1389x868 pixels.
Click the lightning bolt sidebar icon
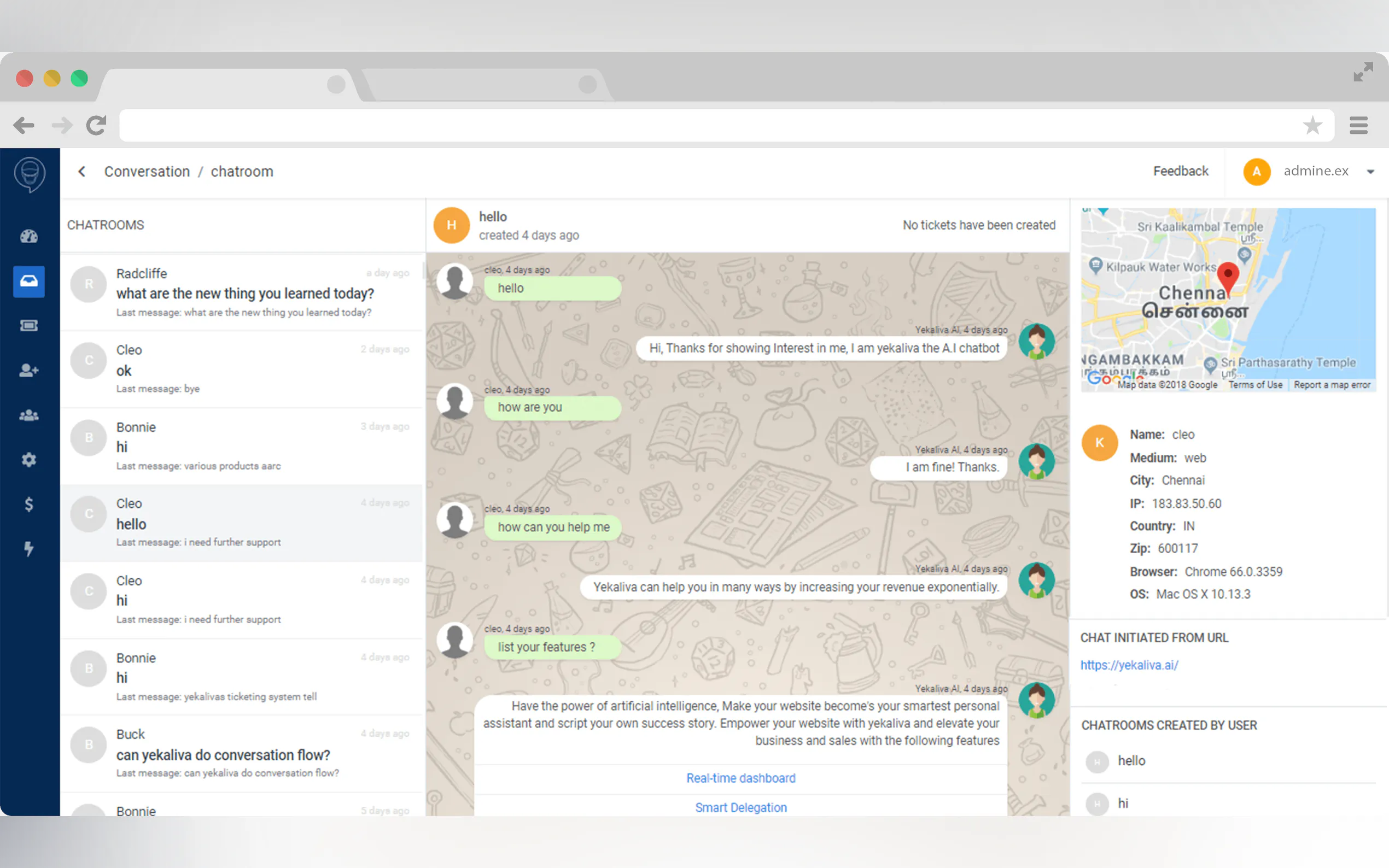click(x=29, y=549)
